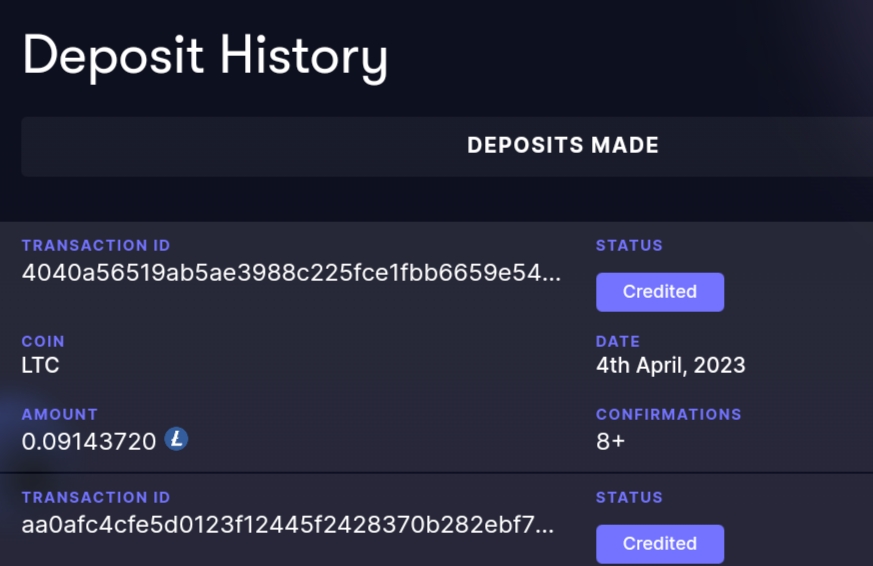Click the first TRANSACTION ID label
This screenshot has height=566, width=873.
(96, 245)
